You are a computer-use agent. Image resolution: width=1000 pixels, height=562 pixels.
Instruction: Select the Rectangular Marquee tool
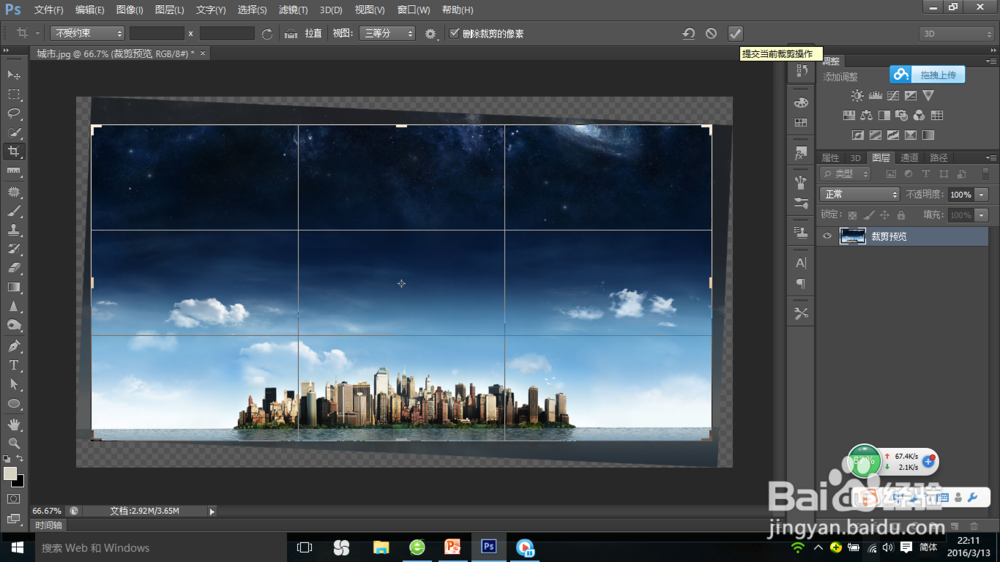pyautogui.click(x=13, y=94)
